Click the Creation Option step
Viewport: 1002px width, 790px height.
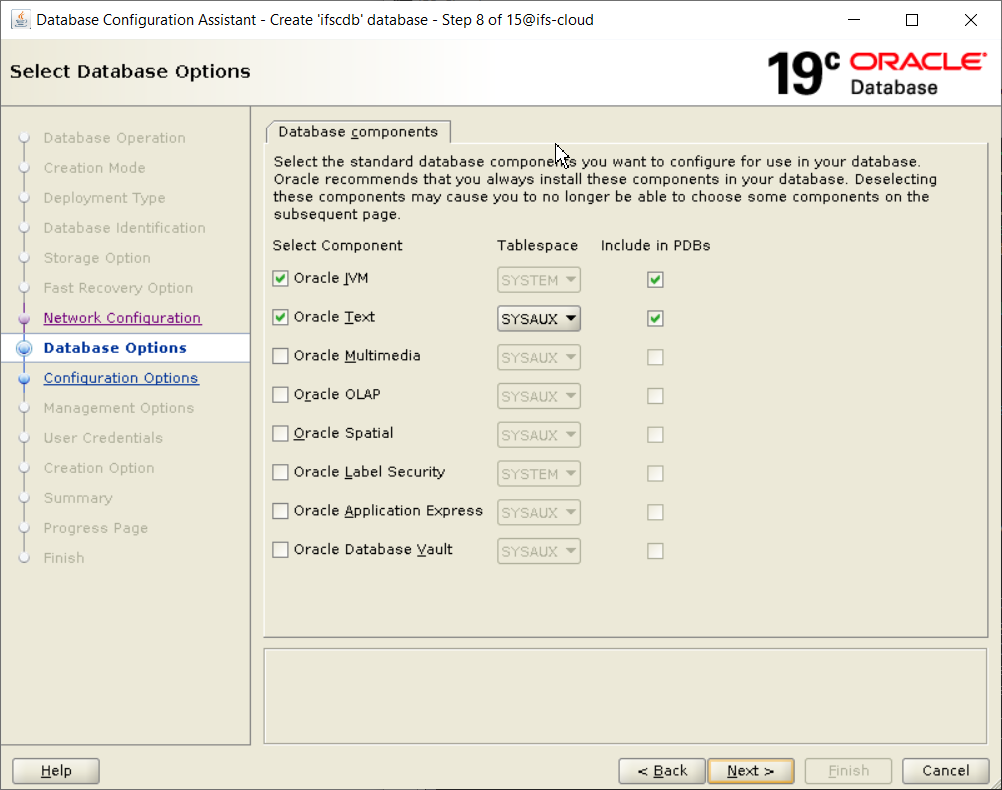tap(99, 468)
